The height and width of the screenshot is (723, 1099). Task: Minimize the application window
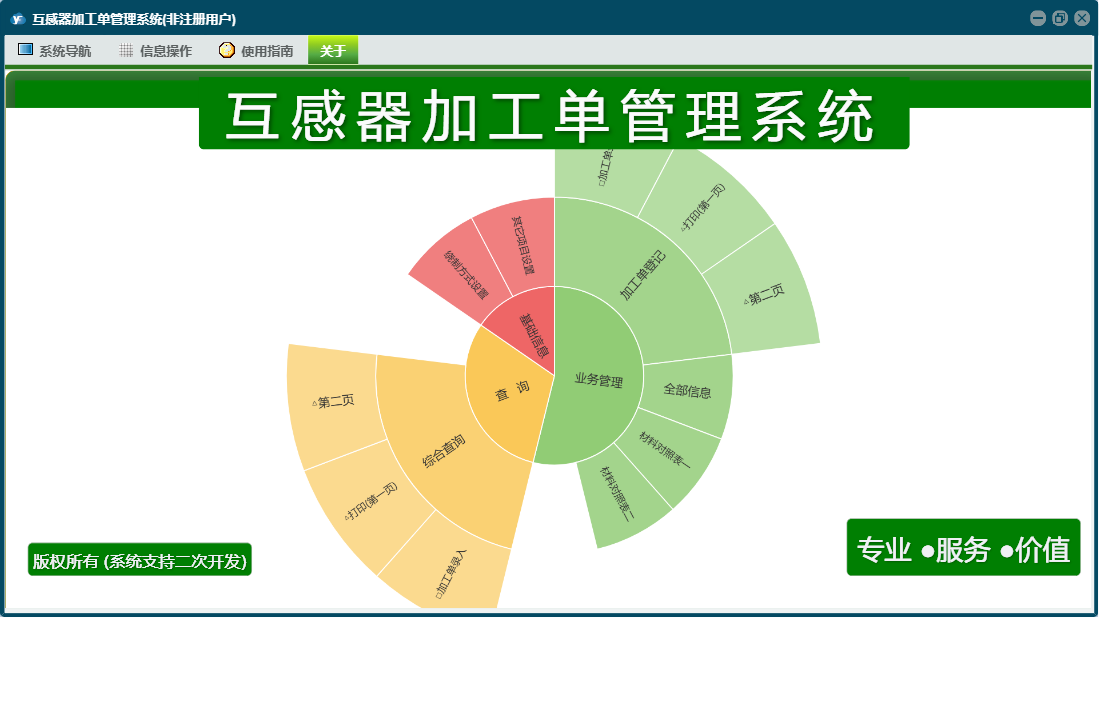(x=1037, y=18)
